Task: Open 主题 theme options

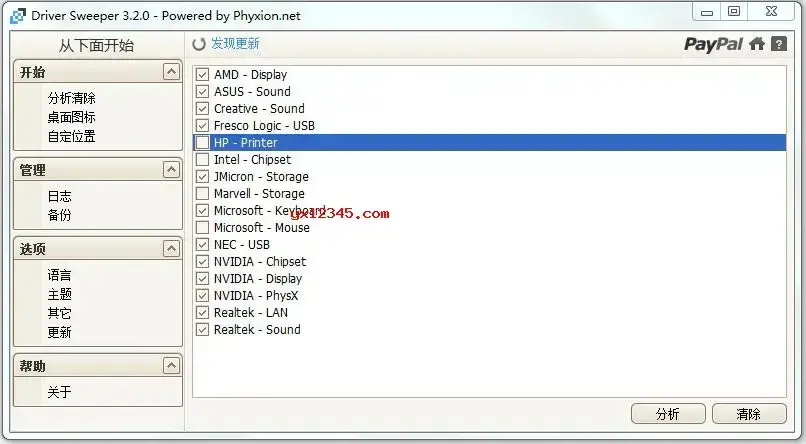Action: coord(60,294)
